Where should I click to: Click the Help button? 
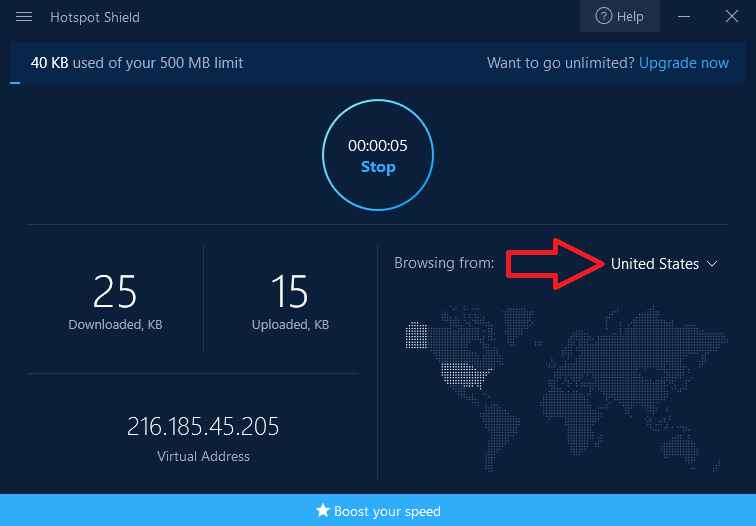click(x=620, y=16)
